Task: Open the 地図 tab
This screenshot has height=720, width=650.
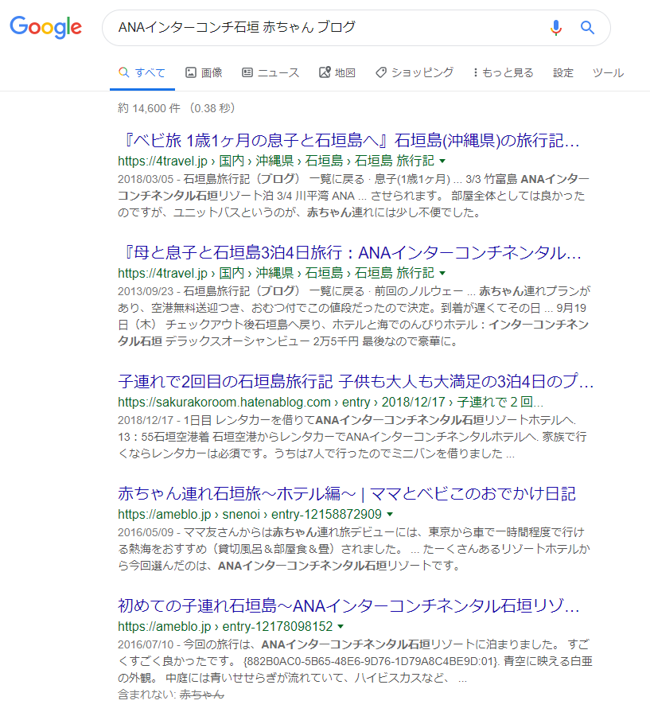Action: [337, 73]
